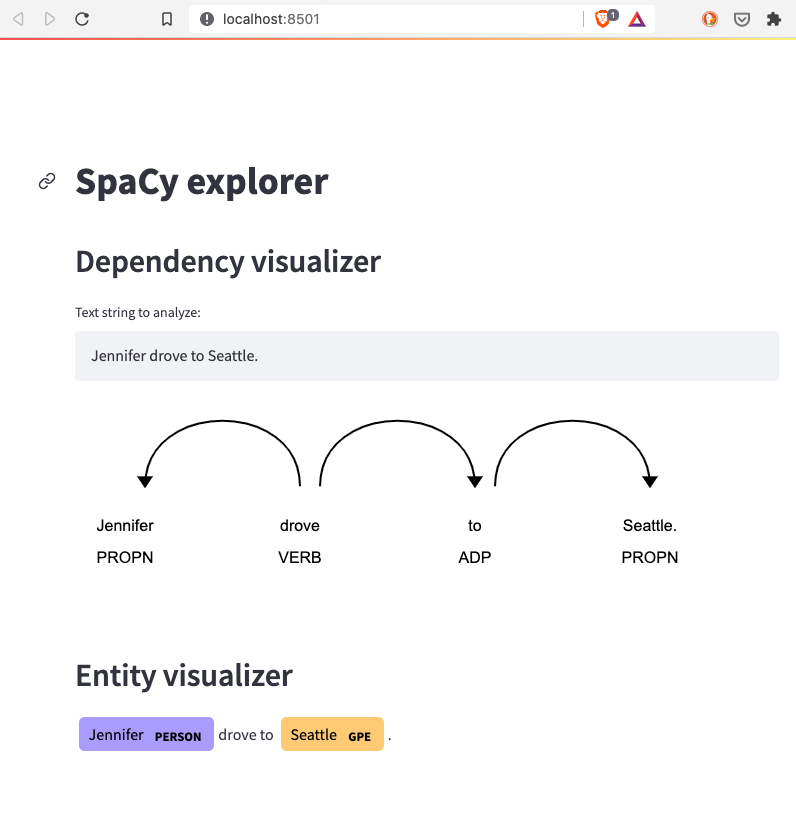Click the Brave Rewards triangle icon
Screen dimensions: 796x814
click(x=636, y=18)
